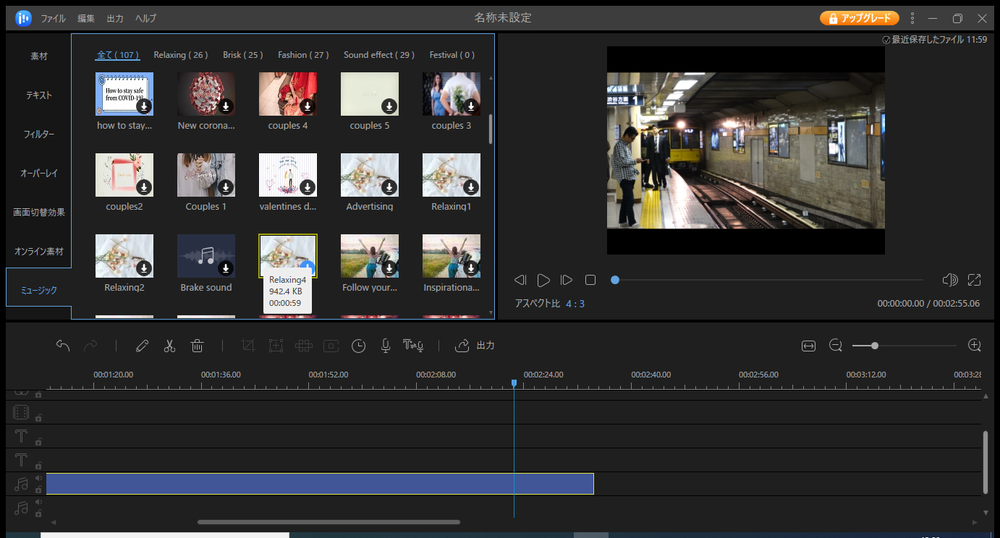Toggle lock on the first text track
The width and height of the screenshot is (1000, 538).
pyautogui.click(x=38, y=442)
